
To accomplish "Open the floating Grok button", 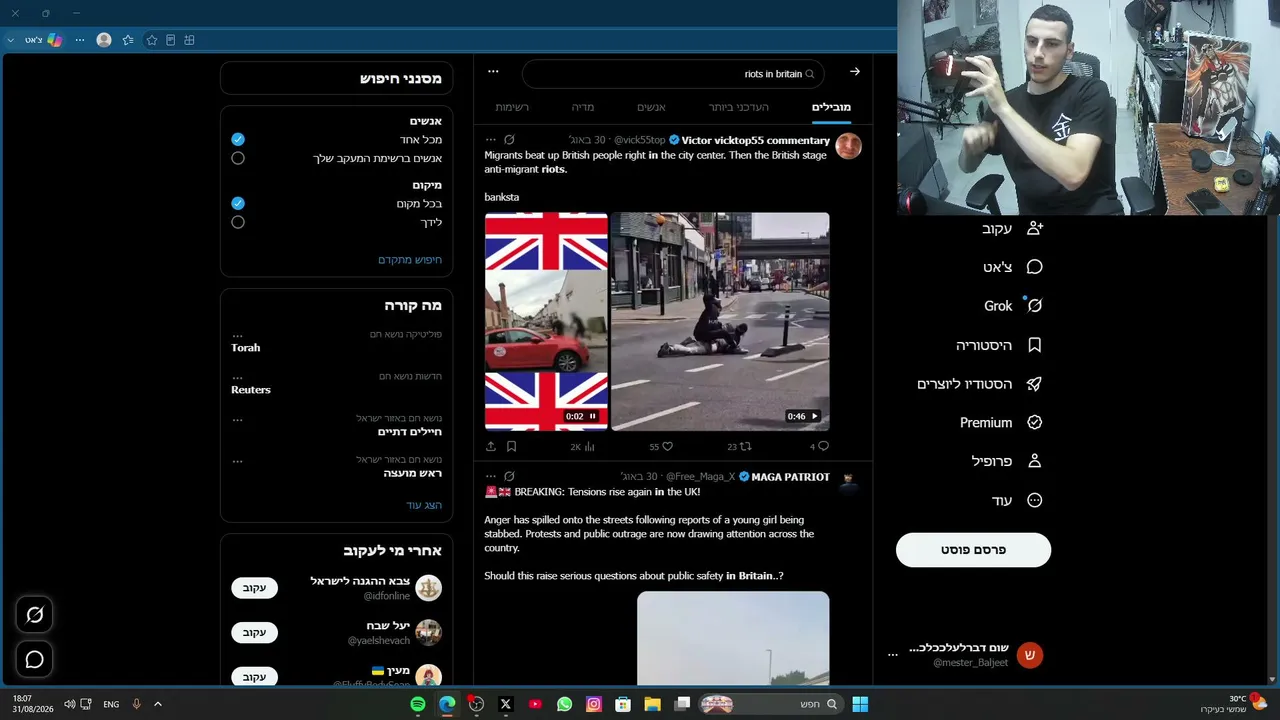I will click(x=34, y=615).
